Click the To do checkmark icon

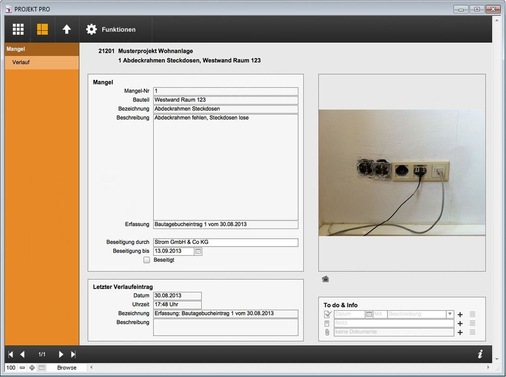point(327,314)
